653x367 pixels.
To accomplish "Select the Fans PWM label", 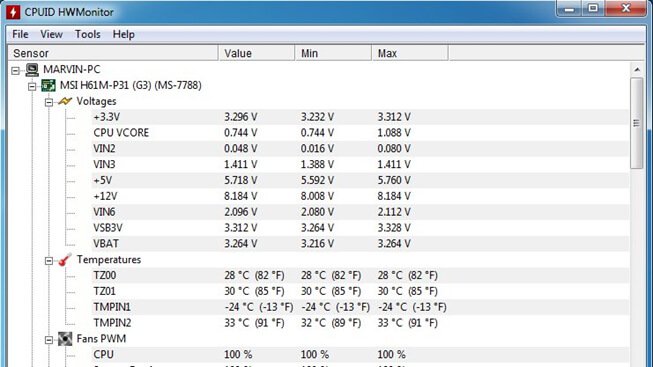I will (101, 339).
